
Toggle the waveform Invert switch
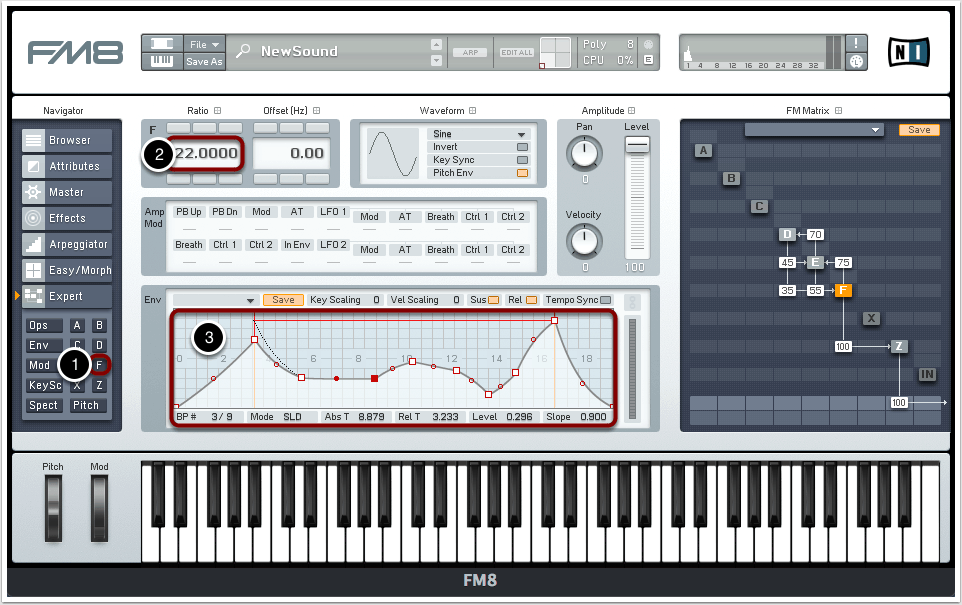point(521,147)
